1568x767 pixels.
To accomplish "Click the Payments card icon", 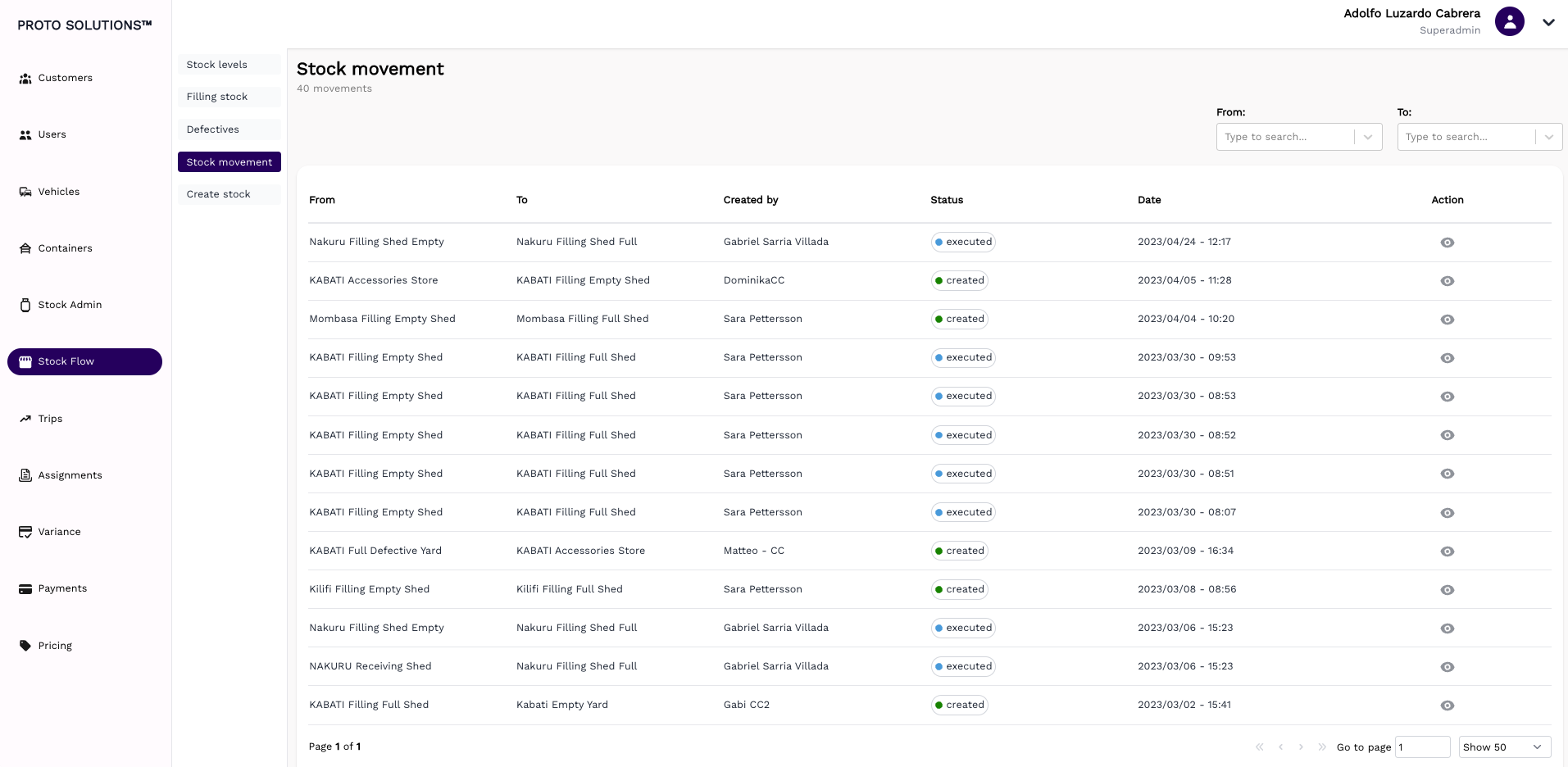I will tap(25, 588).
